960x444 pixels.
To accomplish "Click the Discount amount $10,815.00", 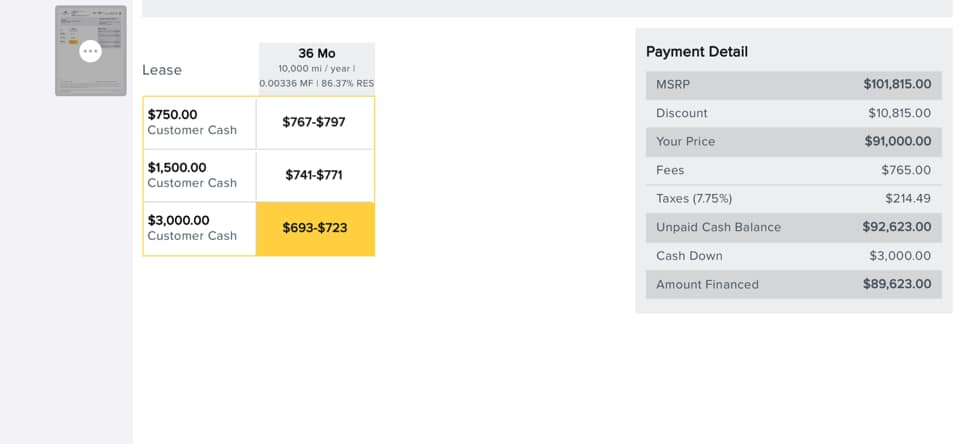I will (899, 113).
